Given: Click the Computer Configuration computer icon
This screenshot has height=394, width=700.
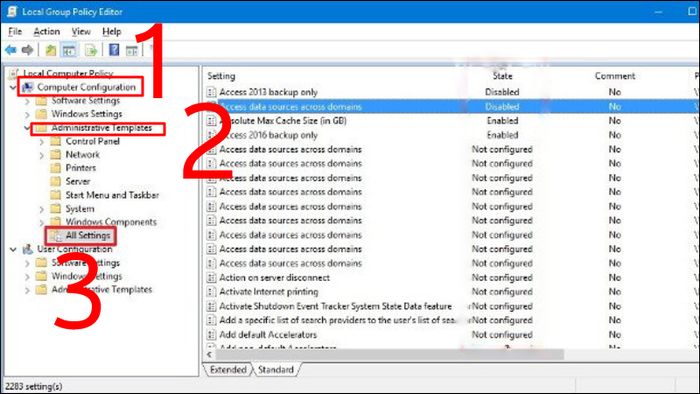Looking at the screenshot, I should tap(28, 87).
